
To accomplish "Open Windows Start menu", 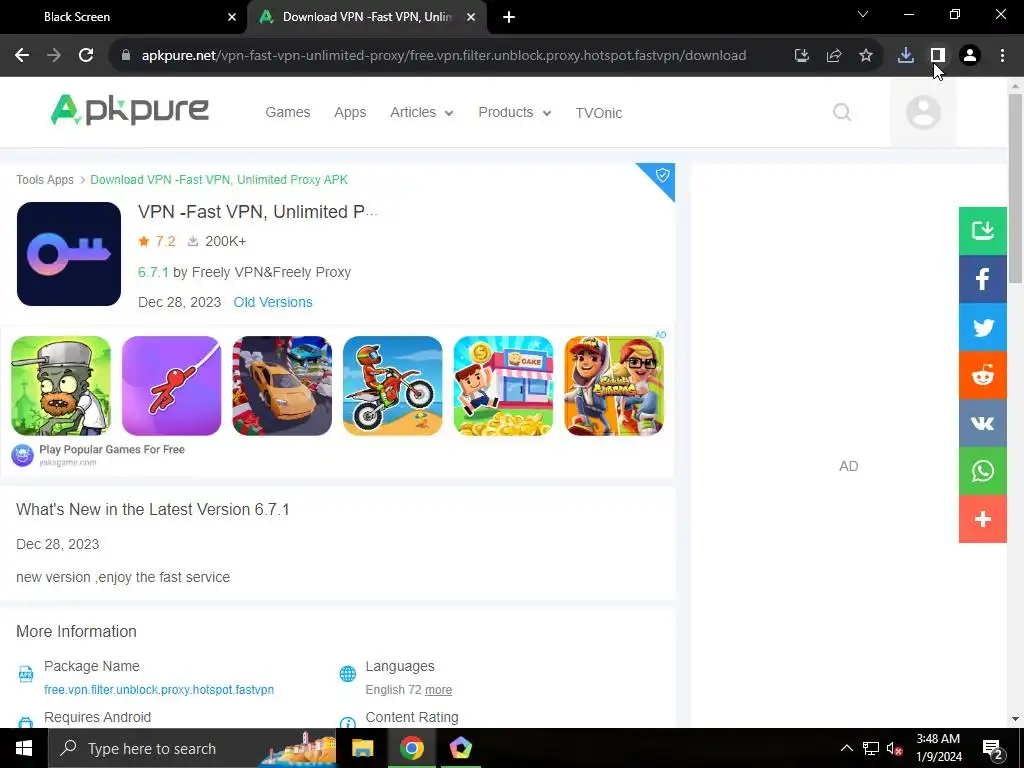I will pos(24,748).
